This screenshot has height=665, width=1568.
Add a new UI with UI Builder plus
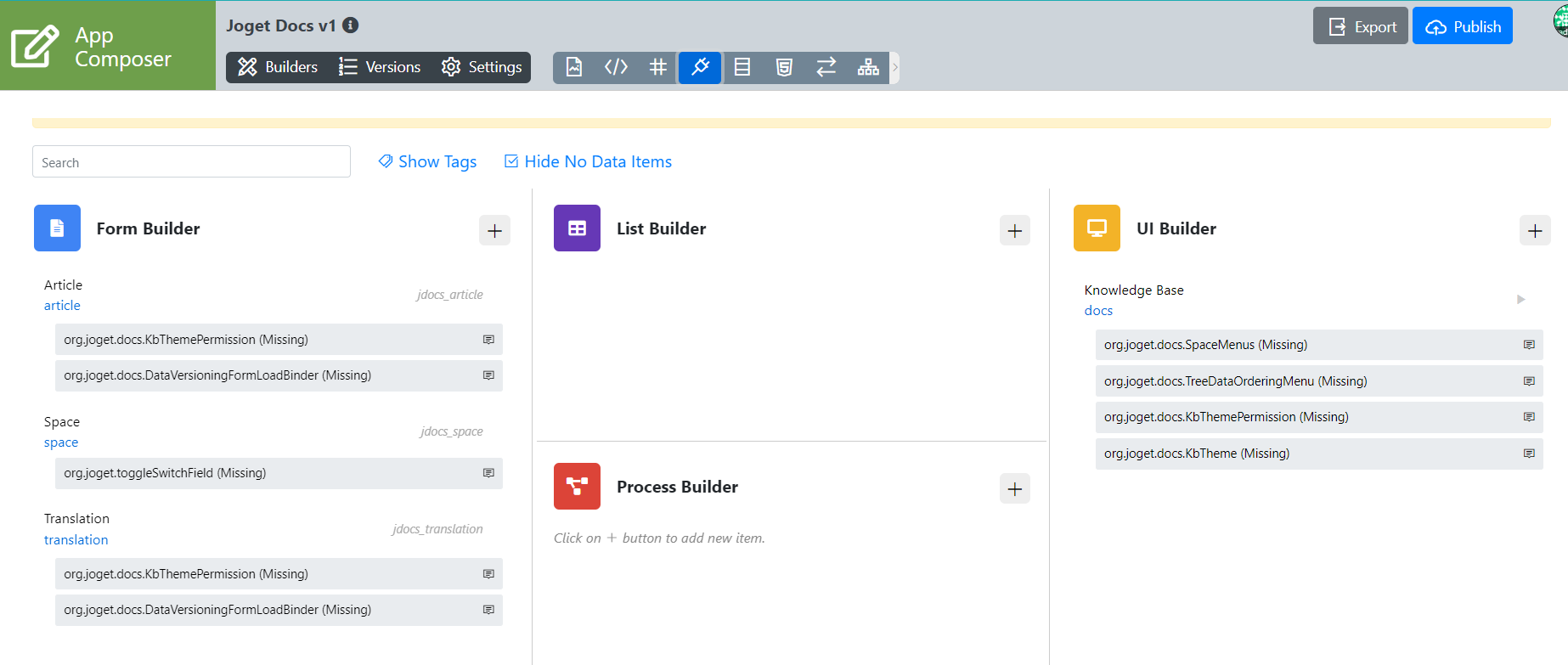coord(1535,230)
